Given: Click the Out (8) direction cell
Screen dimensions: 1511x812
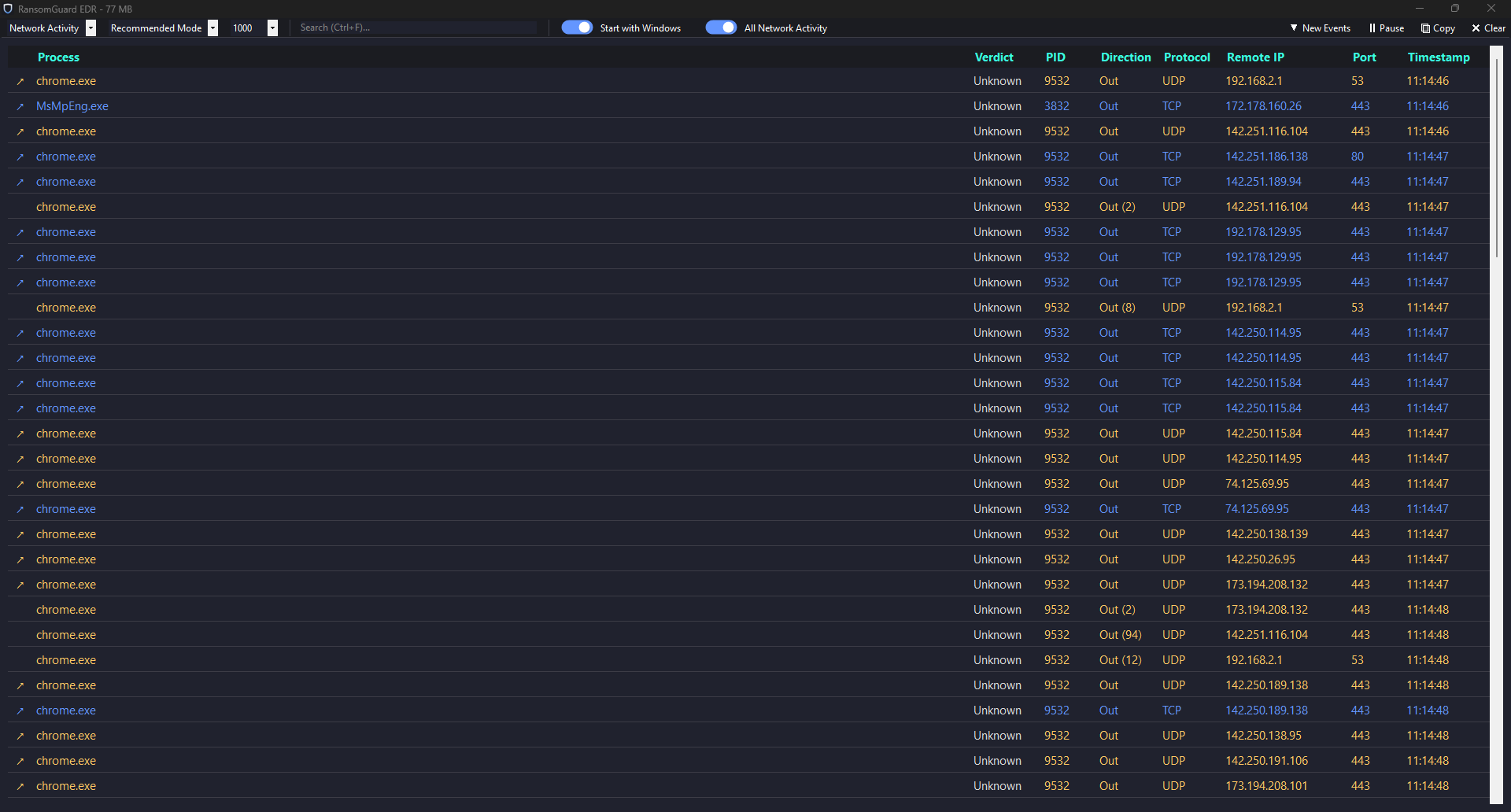Looking at the screenshot, I should (1118, 308).
